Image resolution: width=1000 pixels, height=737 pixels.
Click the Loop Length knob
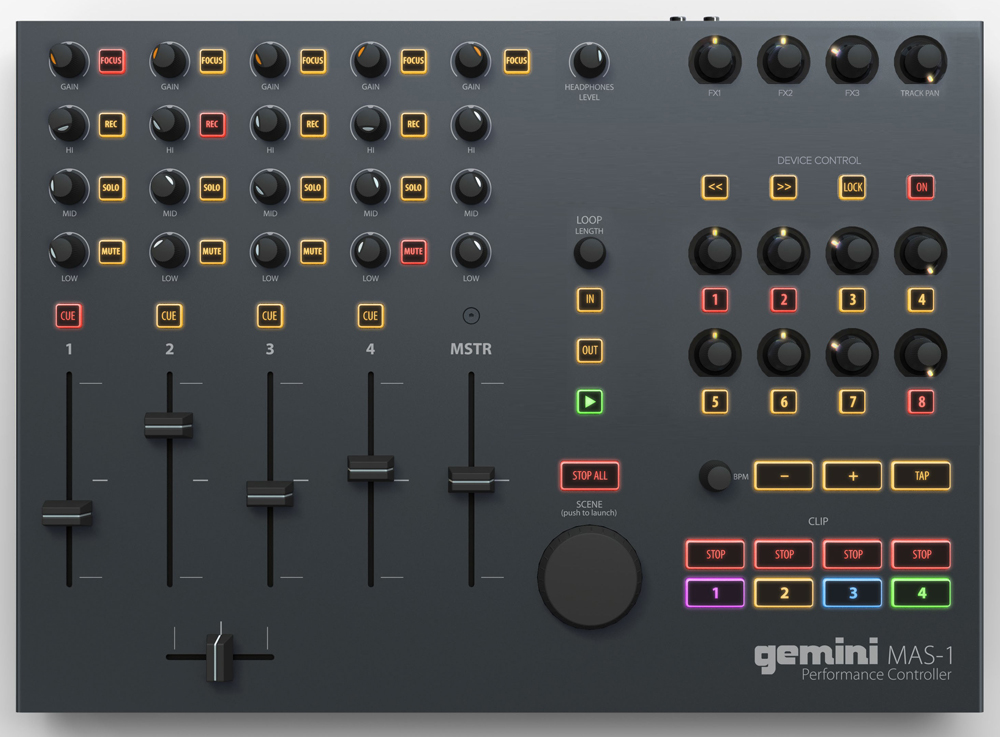point(589,253)
